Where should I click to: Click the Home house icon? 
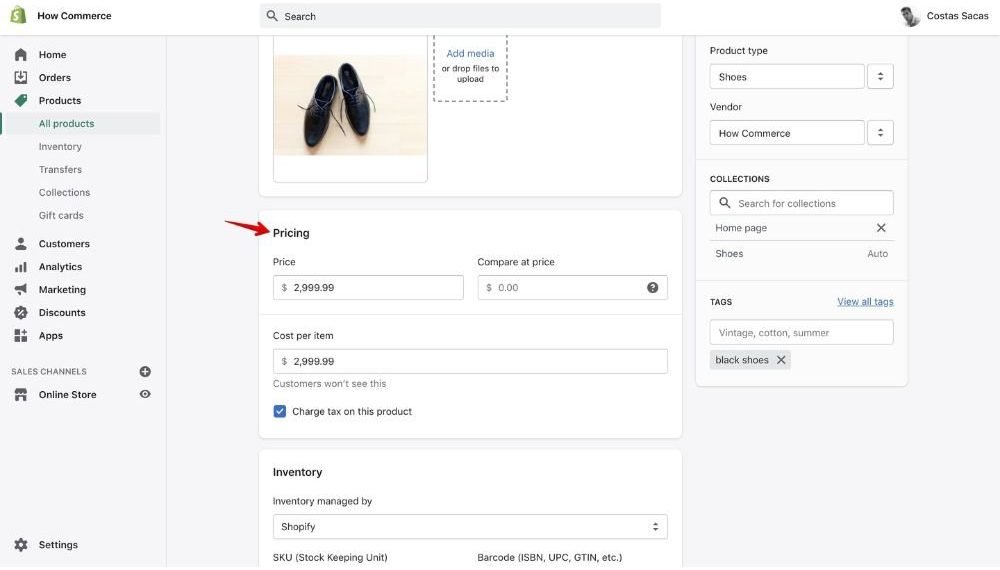(20, 55)
